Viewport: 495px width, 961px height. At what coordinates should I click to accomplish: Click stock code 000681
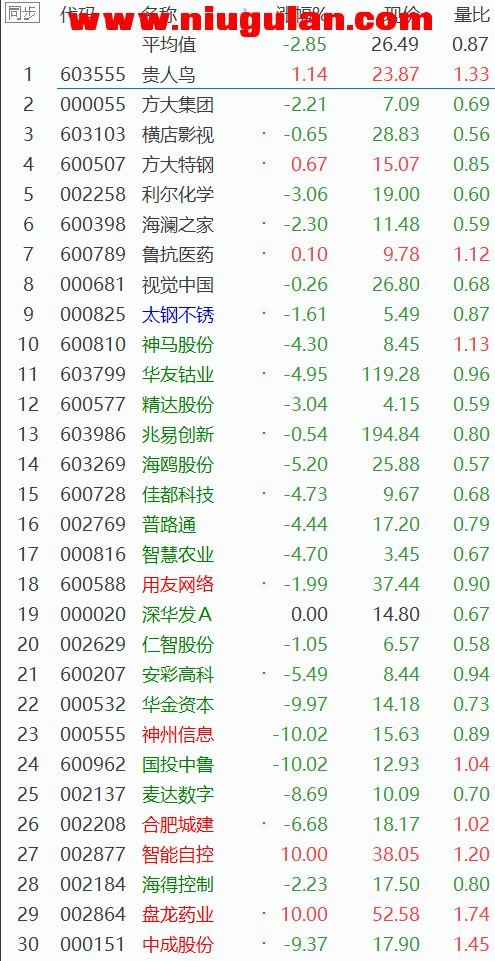pos(93,284)
